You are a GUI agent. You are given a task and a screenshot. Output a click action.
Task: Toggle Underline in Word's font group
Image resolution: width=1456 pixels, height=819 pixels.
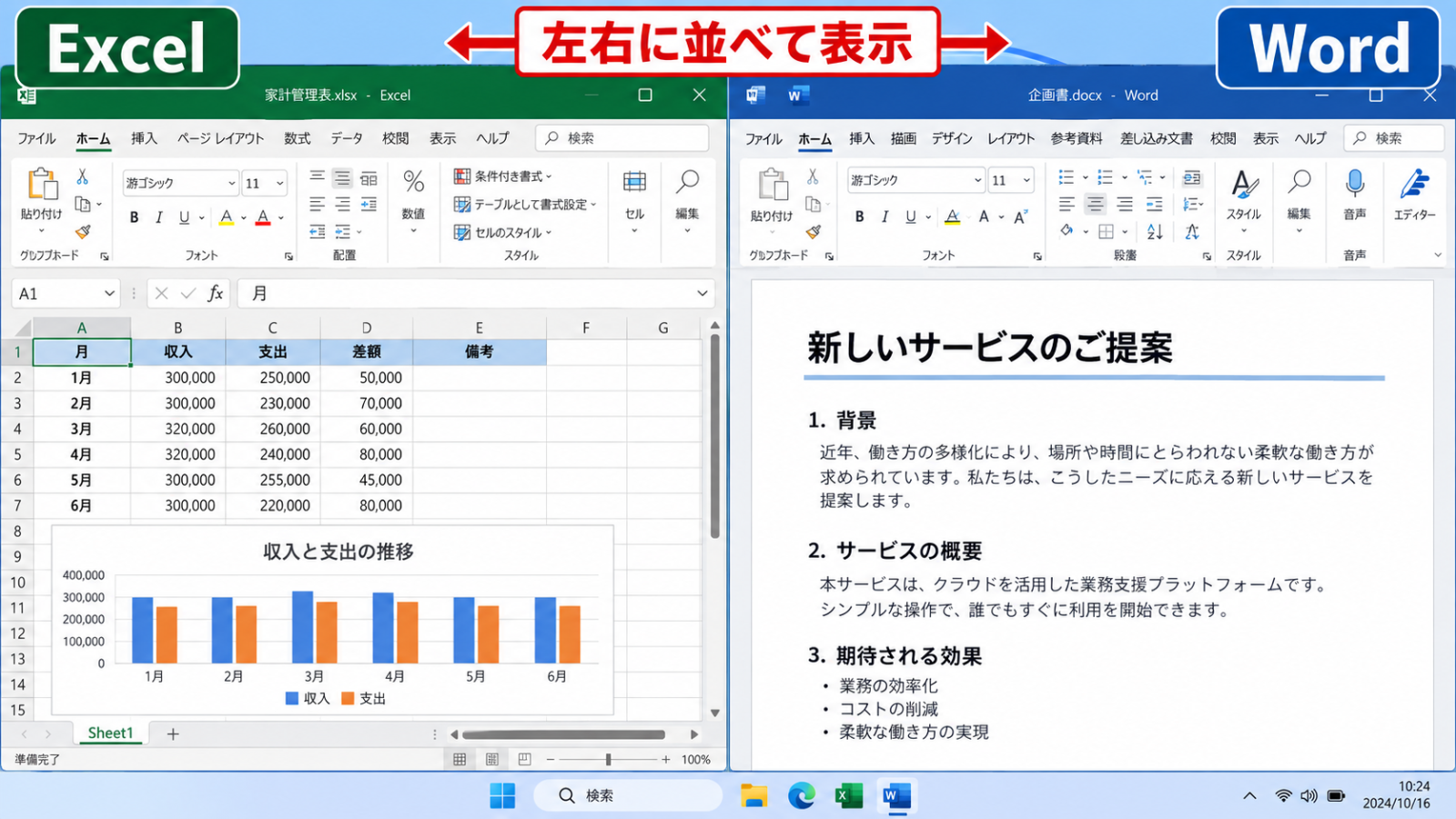(910, 217)
